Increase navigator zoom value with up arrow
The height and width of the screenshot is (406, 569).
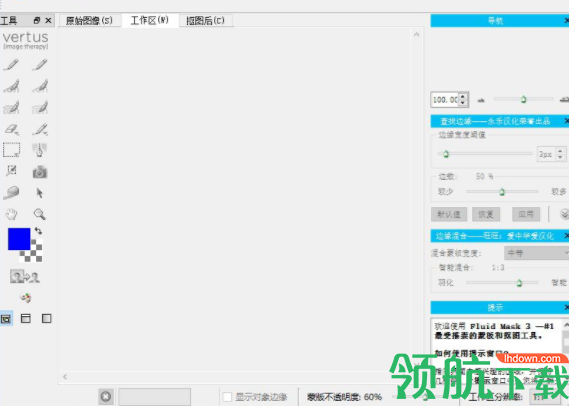[x=462, y=96]
